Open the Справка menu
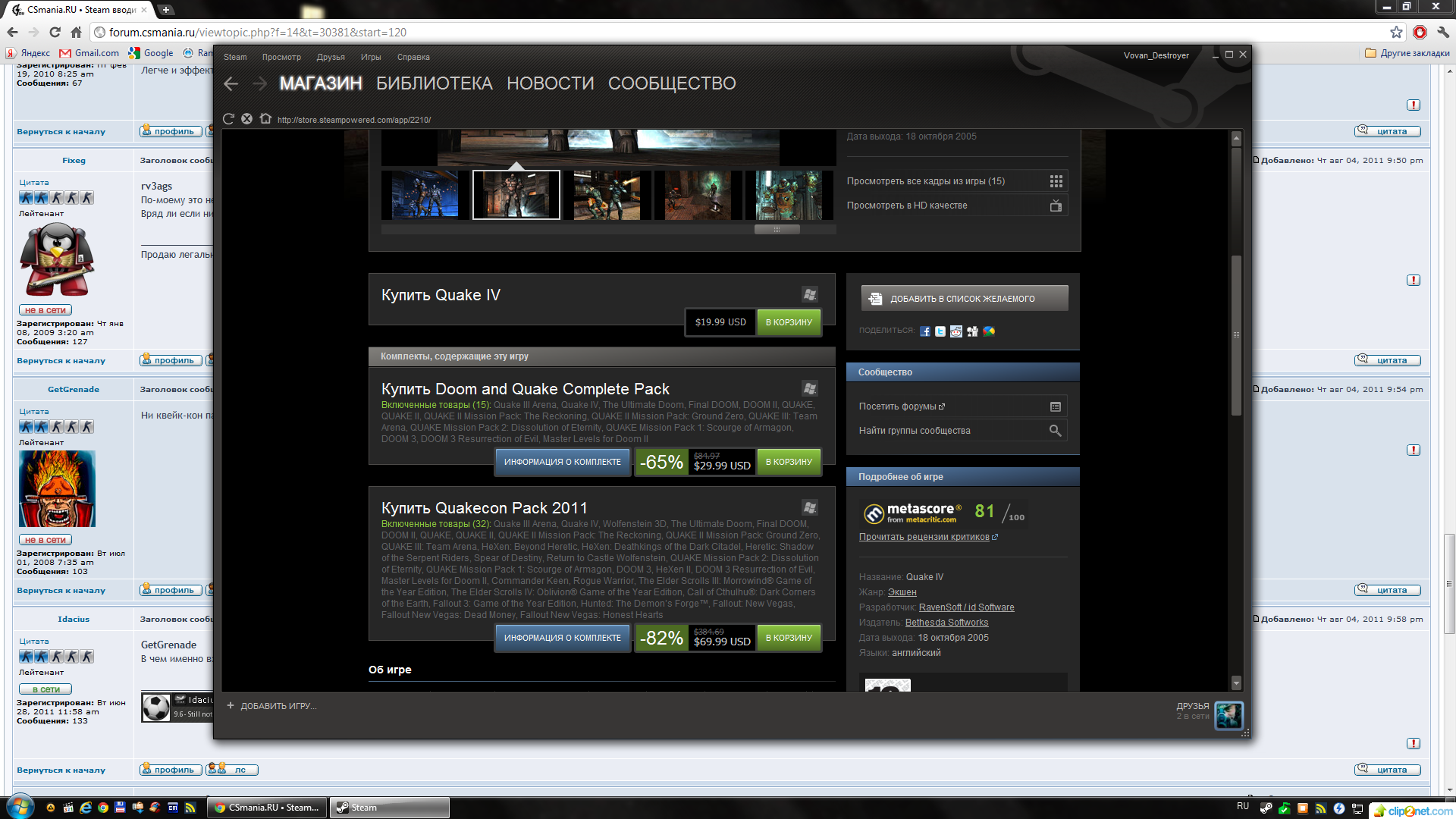Viewport: 1456px width, 819px height. point(413,57)
